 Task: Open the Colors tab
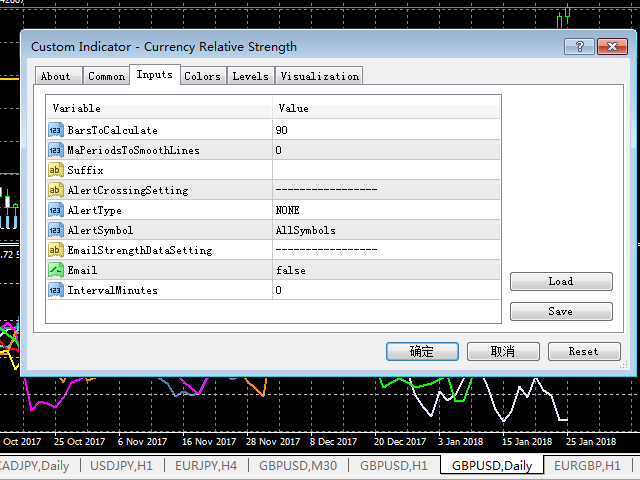pos(203,76)
